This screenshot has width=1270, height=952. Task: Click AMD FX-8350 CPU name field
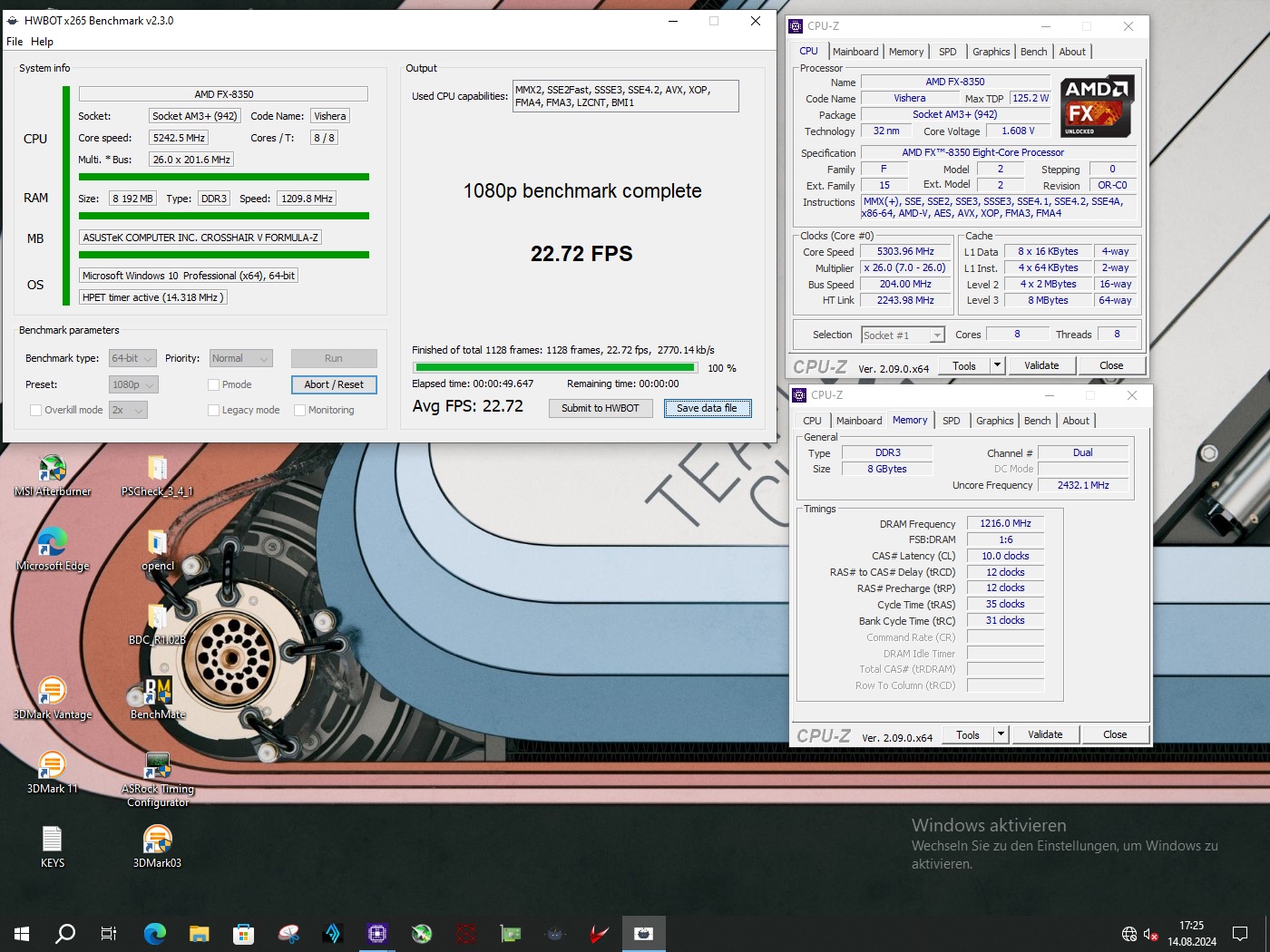click(223, 94)
